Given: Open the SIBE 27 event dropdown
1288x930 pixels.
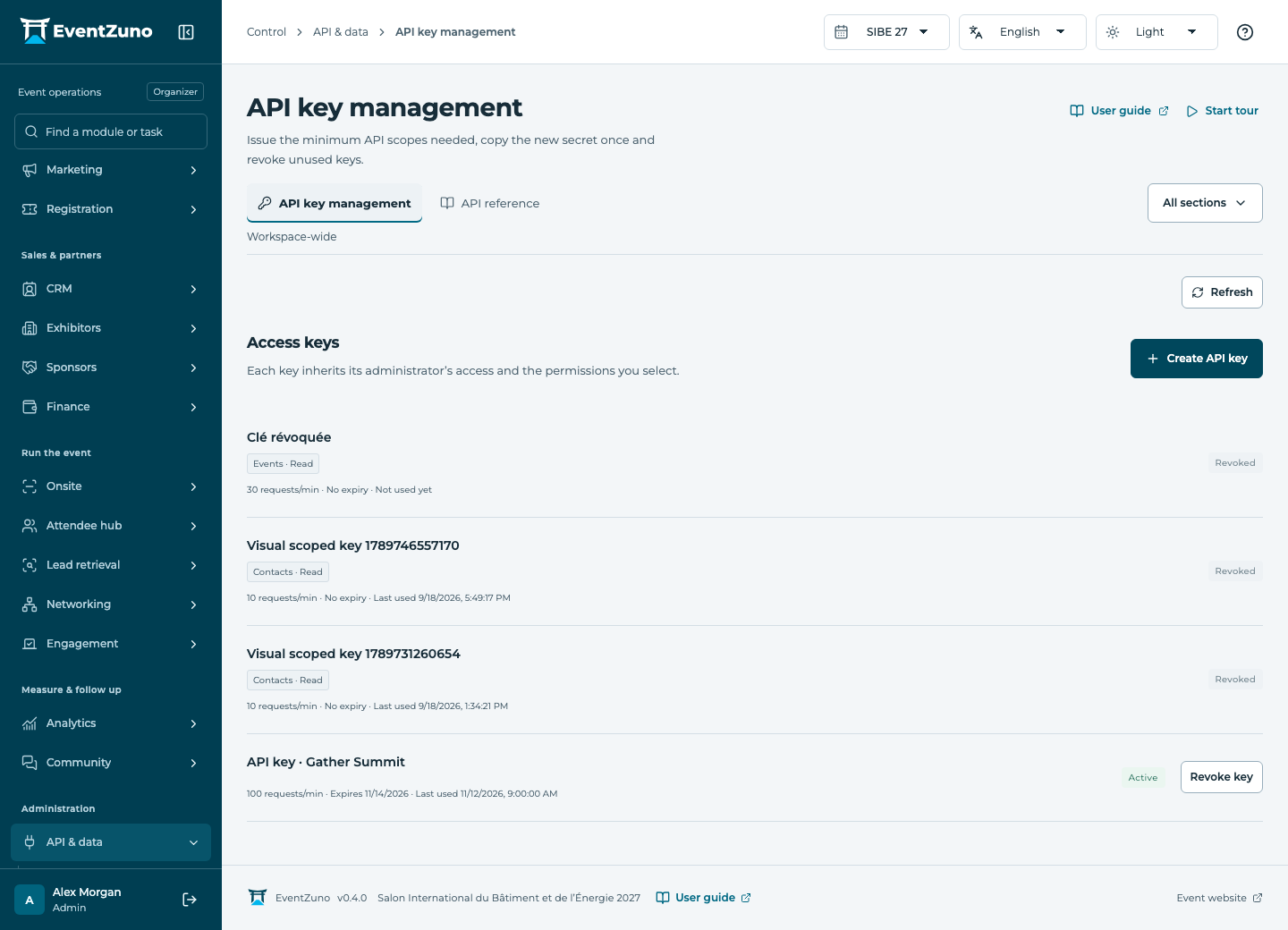Looking at the screenshot, I should [886, 32].
